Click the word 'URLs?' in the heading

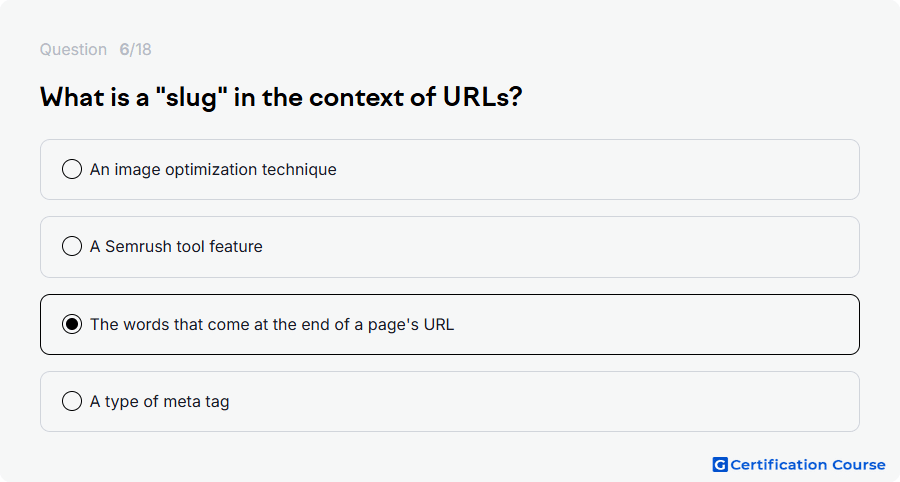point(483,97)
